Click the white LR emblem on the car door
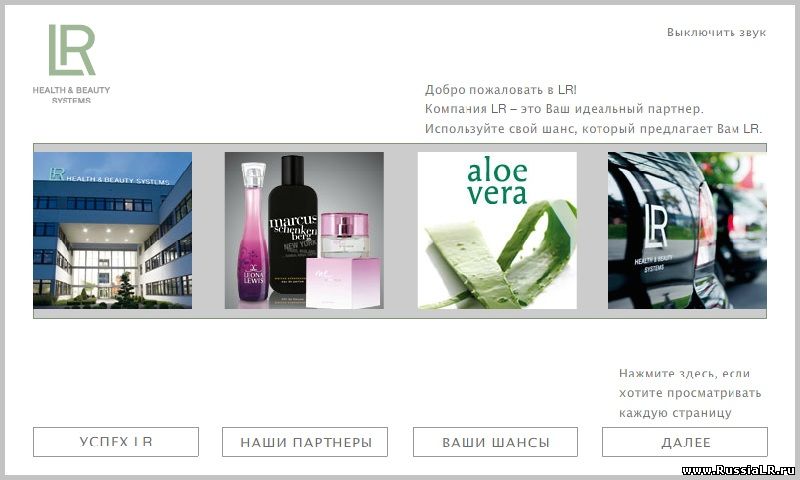This screenshot has width=800, height=480. (x=656, y=225)
